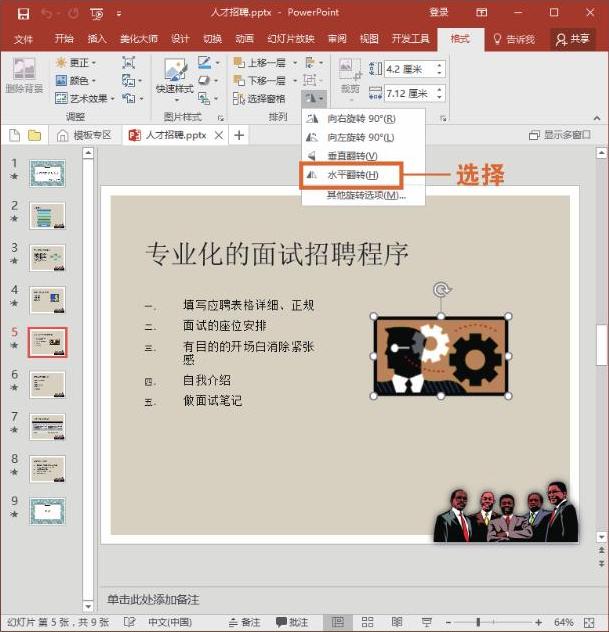Click the Comments (批注) status button
This screenshot has width=609, height=632.
(x=292, y=622)
